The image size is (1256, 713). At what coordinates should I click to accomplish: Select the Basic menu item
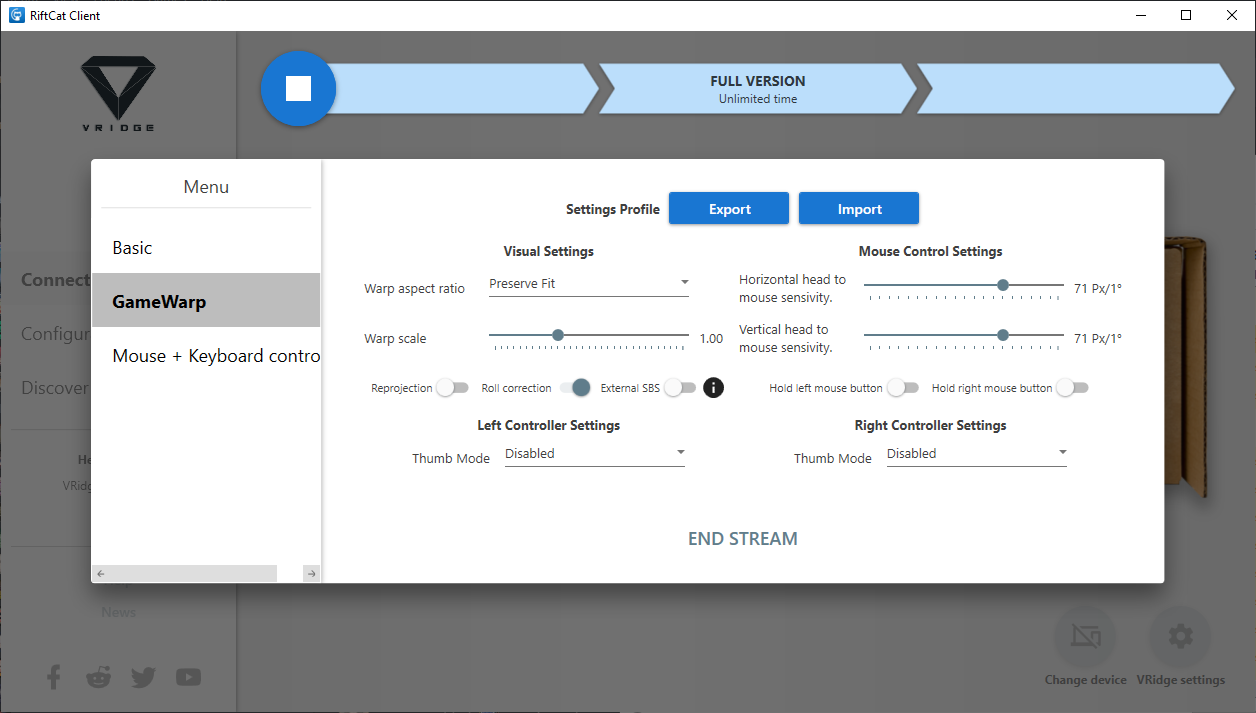point(206,247)
